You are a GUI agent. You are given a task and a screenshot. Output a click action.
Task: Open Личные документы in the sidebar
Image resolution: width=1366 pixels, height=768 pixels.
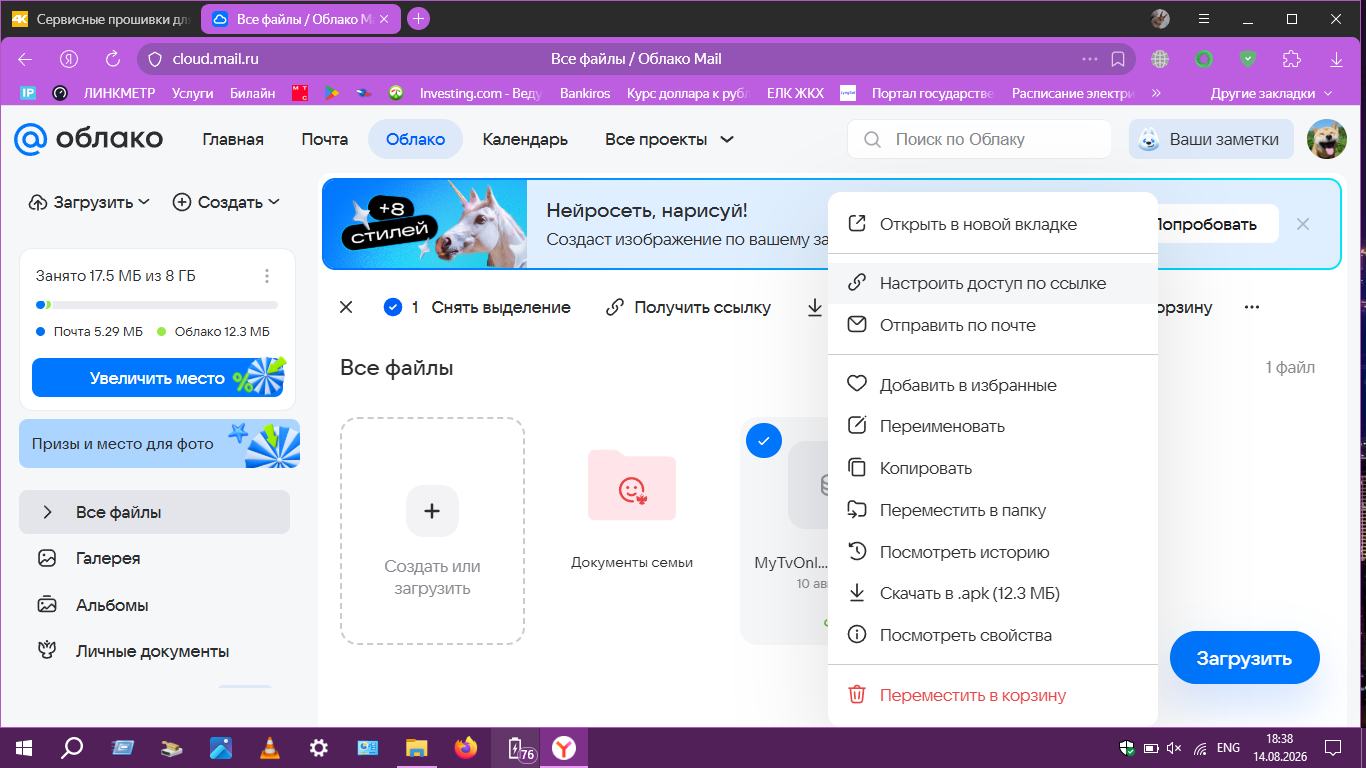(152, 651)
